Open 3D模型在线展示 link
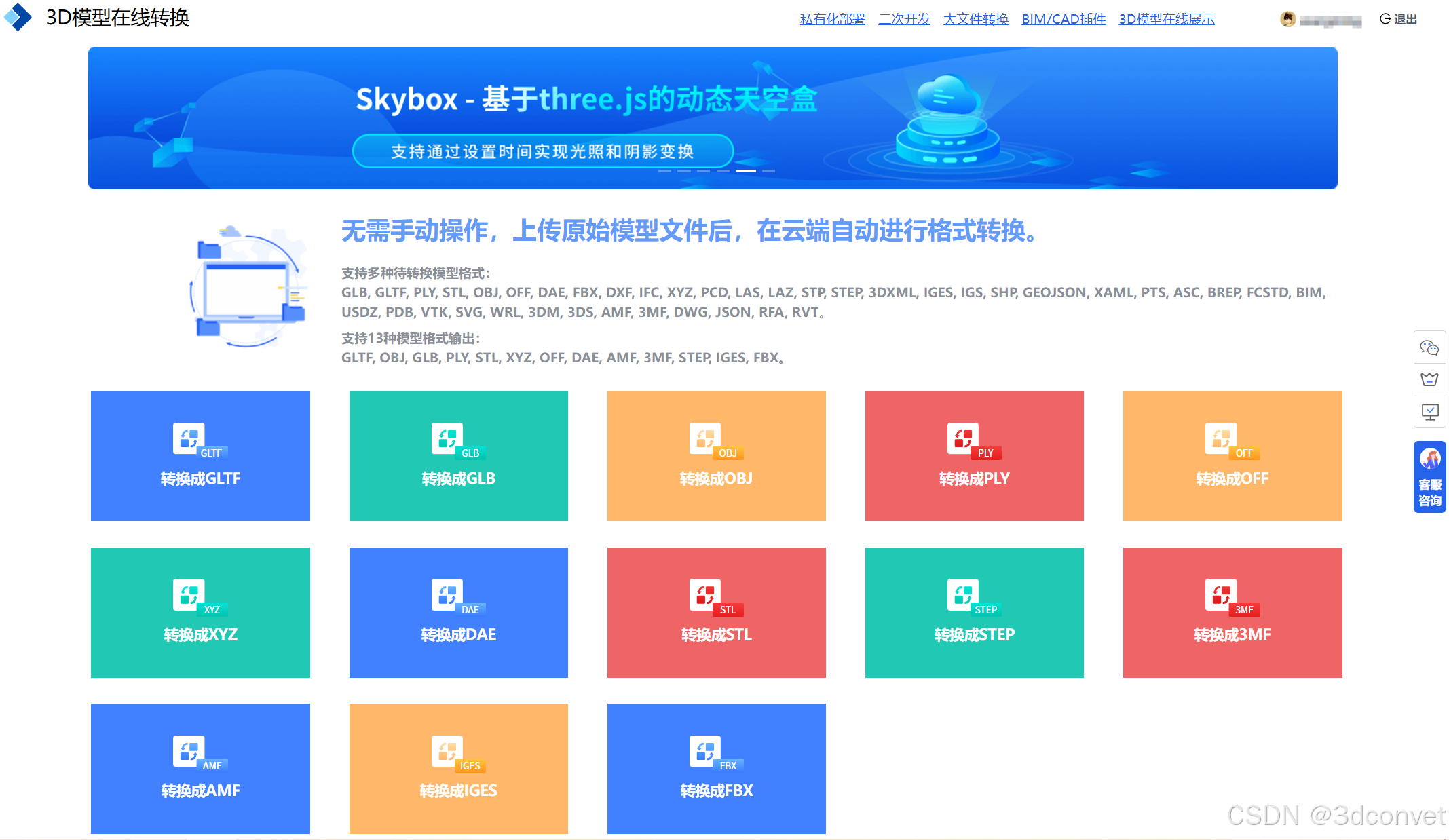The width and height of the screenshot is (1449, 840). pyautogui.click(x=1166, y=19)
